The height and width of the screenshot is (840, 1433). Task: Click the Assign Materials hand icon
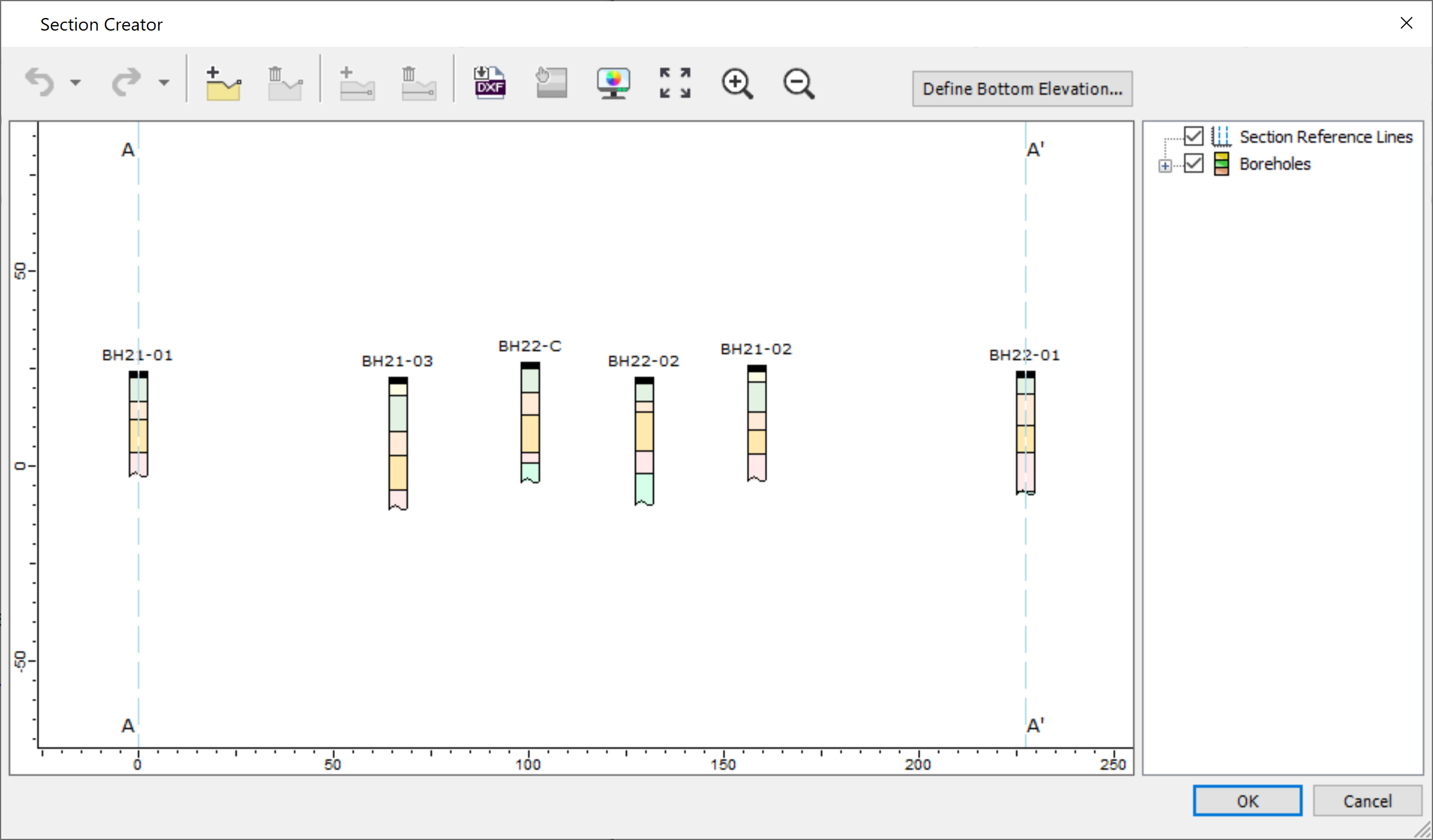pyautogui.click(x=552, y=83)
